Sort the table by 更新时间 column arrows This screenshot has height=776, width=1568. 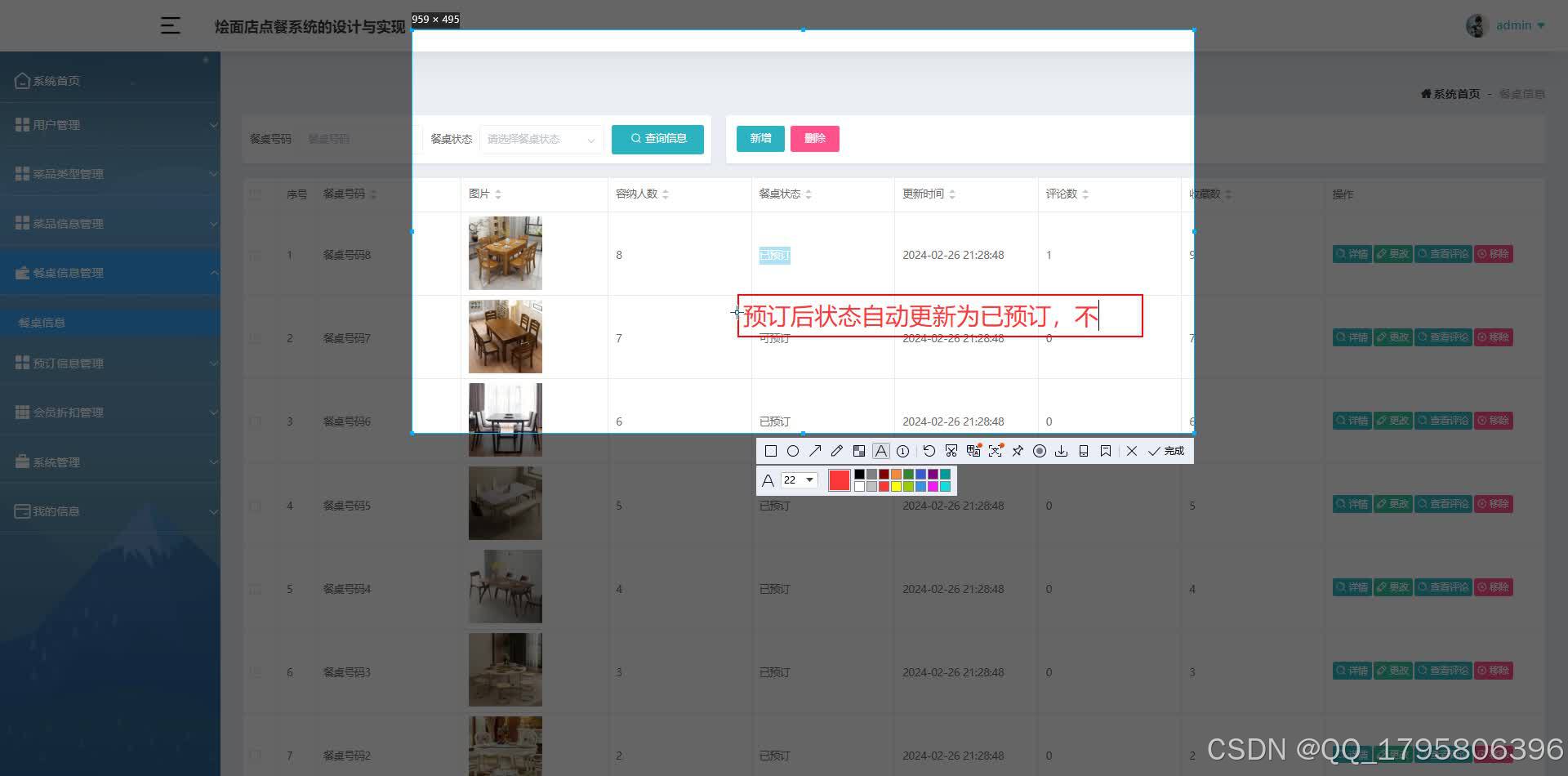[952, 194]
